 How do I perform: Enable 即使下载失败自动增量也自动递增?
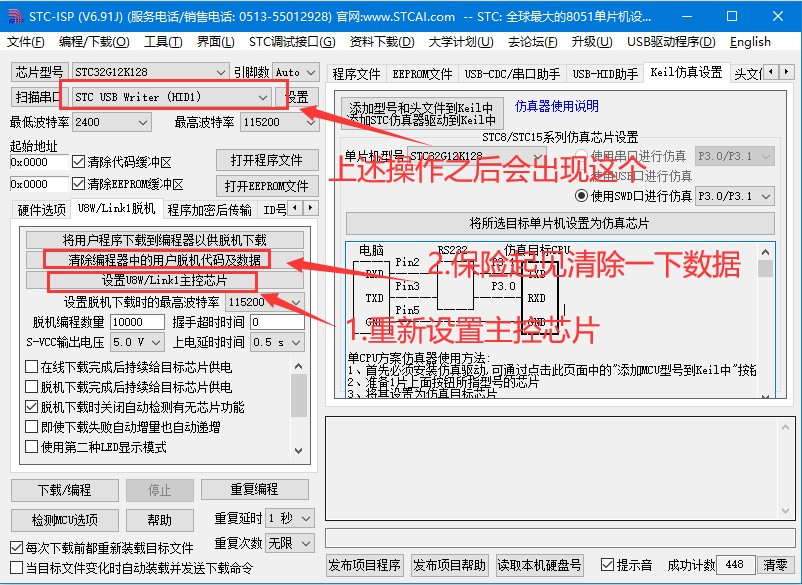31,427
